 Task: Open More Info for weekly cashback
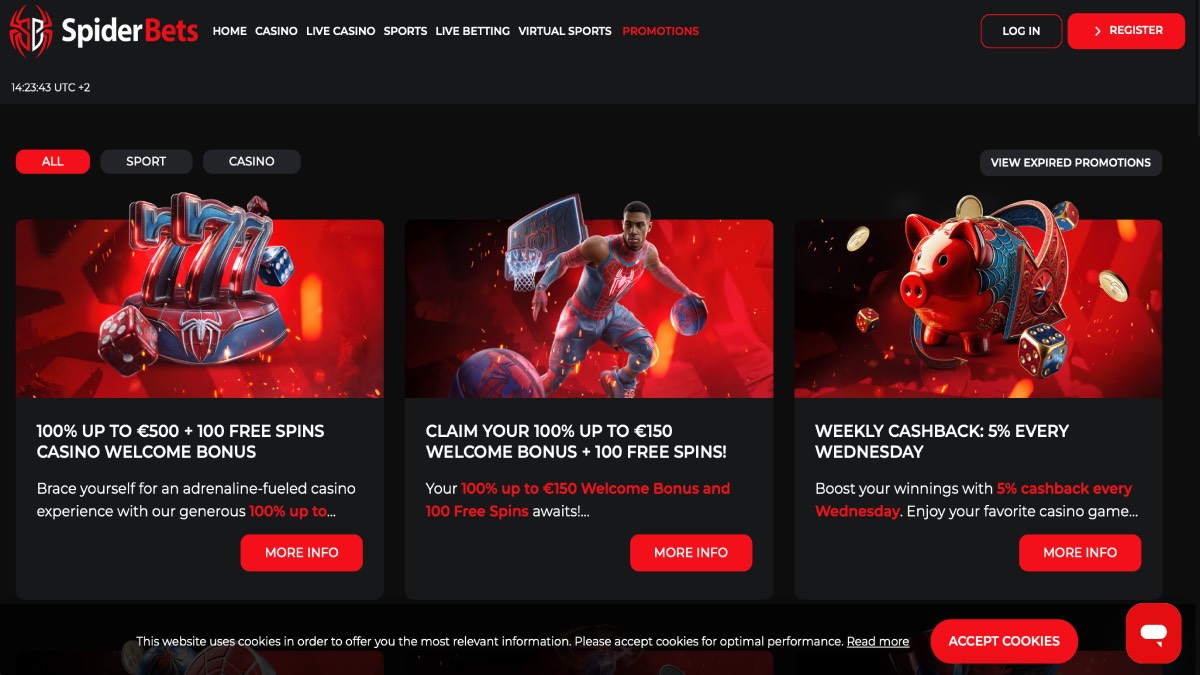(1080, 552)
